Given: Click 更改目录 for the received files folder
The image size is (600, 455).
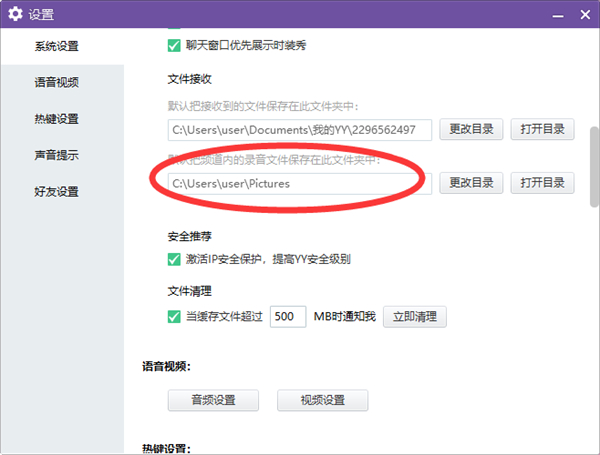Looking at the screenshot, I should click(471, 130).
